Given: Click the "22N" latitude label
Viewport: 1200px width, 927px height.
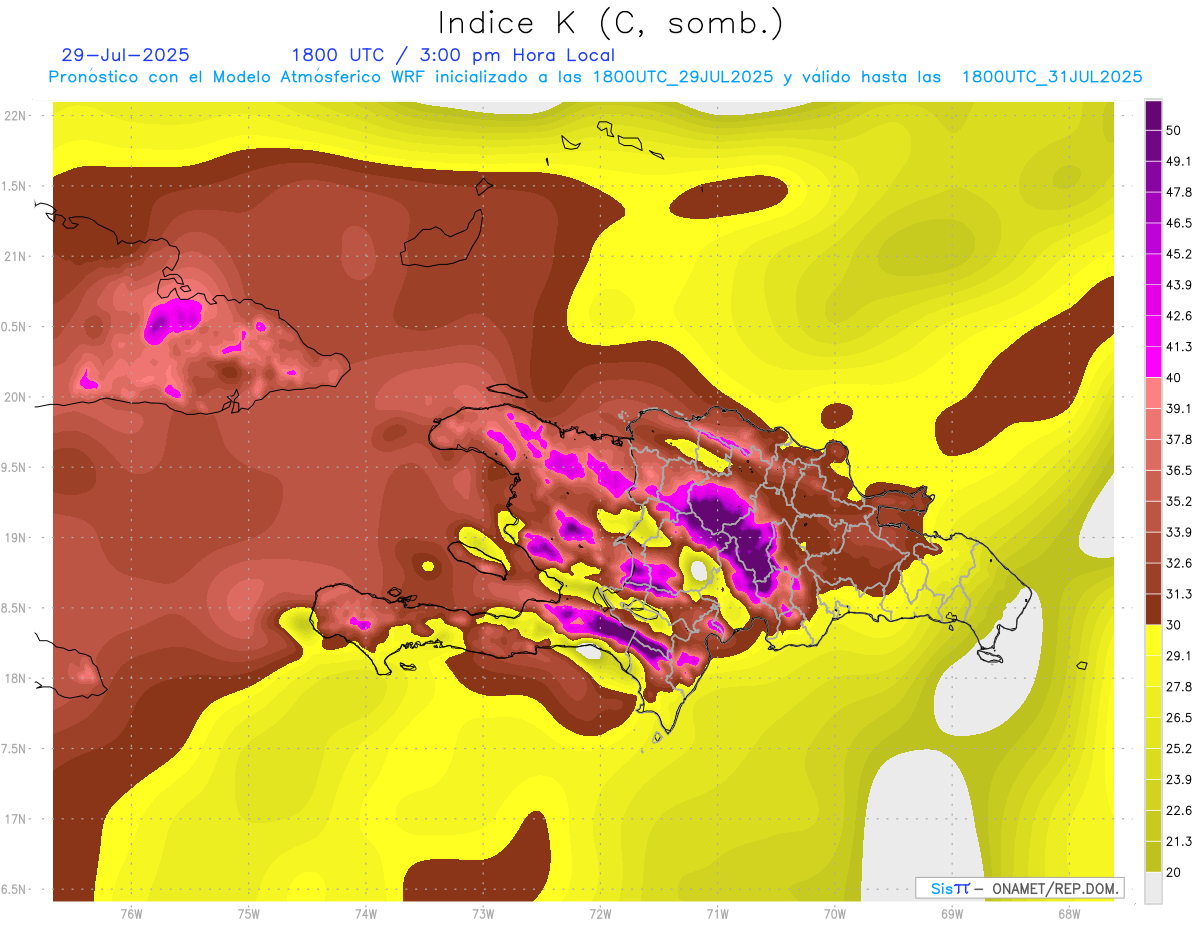Looking at the screenshot, I should (x=15, y=116).
